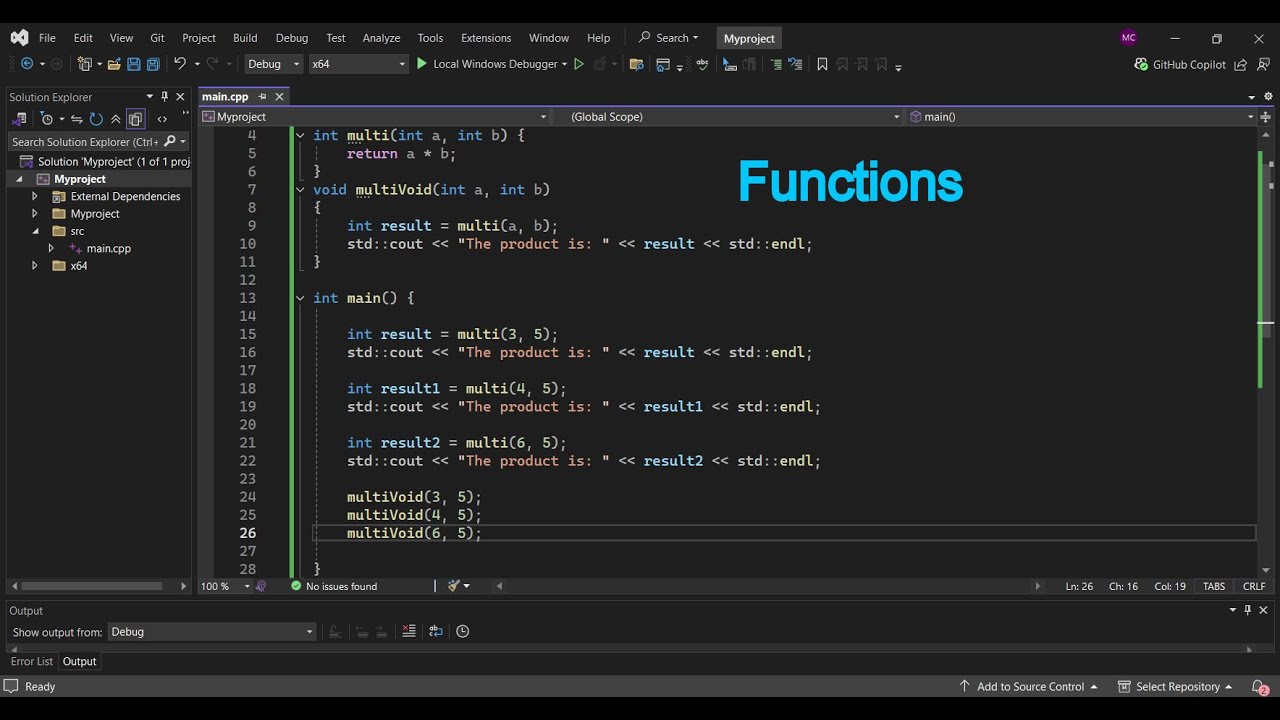Click the share icon next to GitHub Copilot
The width and height of the screenshot is (1280, 720).
tap(1241, 64)
